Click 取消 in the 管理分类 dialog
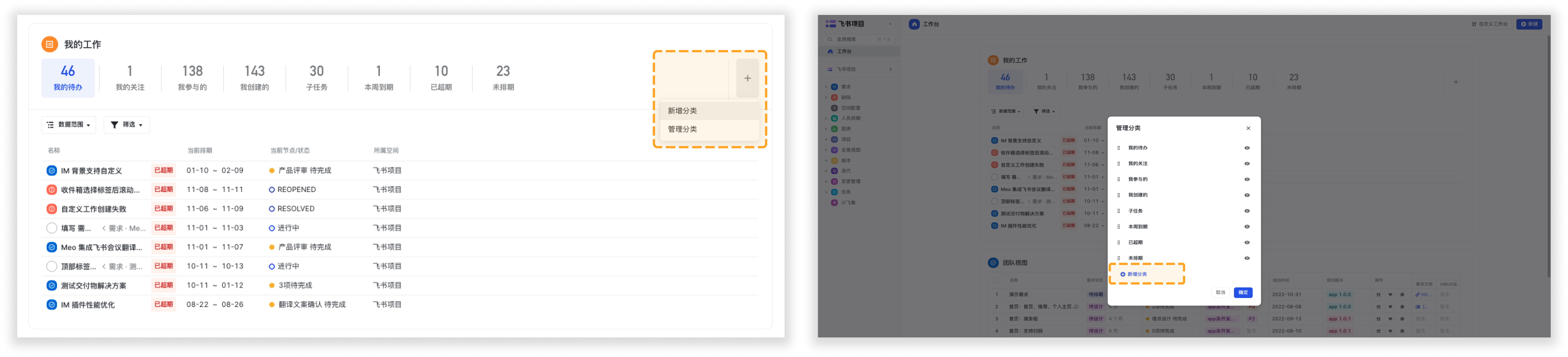 (1220, 293)
